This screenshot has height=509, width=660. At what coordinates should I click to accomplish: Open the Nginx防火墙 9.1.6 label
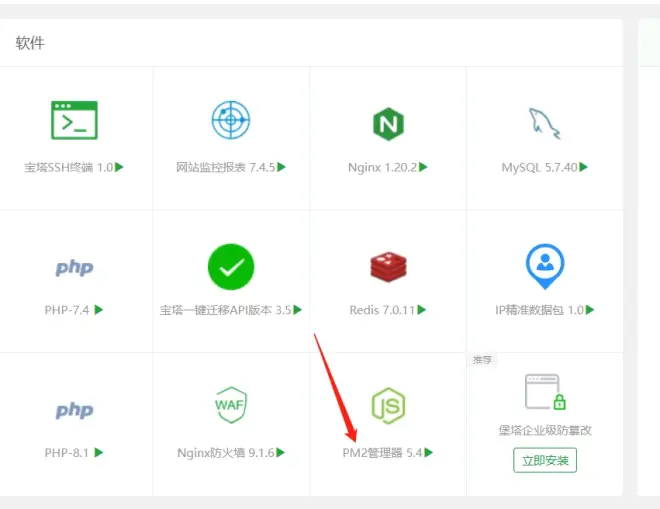coord(226,453)
